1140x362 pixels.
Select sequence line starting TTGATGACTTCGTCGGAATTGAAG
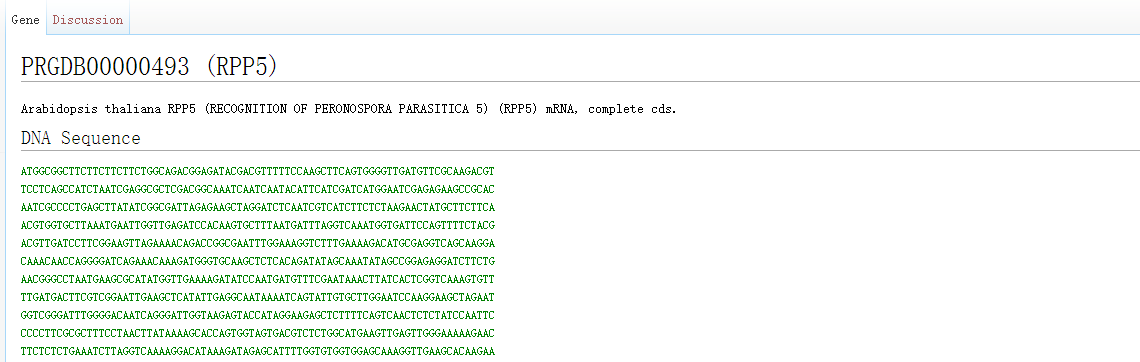258,298
